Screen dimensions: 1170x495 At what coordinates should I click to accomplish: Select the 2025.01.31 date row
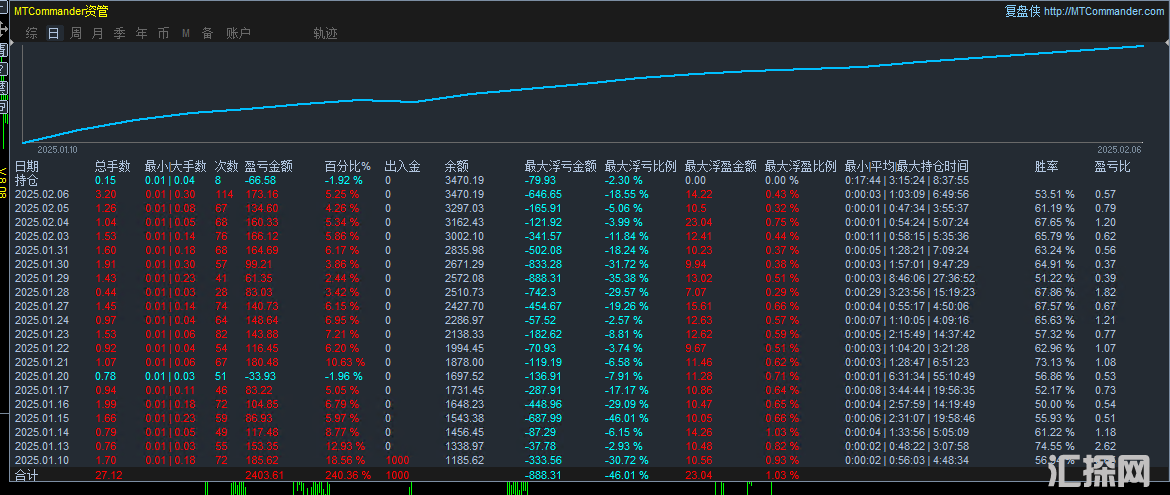coord(43,250)
